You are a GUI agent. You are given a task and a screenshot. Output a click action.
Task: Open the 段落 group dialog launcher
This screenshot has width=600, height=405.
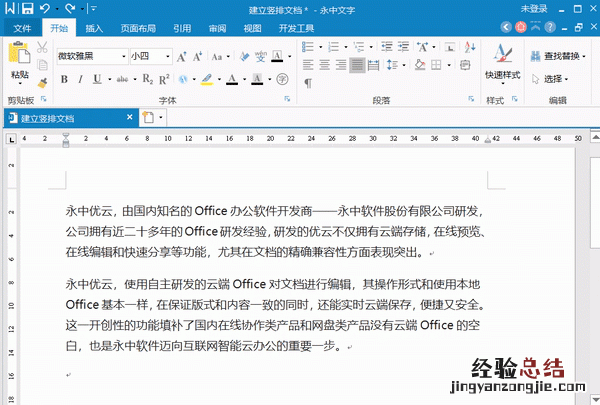471,99
